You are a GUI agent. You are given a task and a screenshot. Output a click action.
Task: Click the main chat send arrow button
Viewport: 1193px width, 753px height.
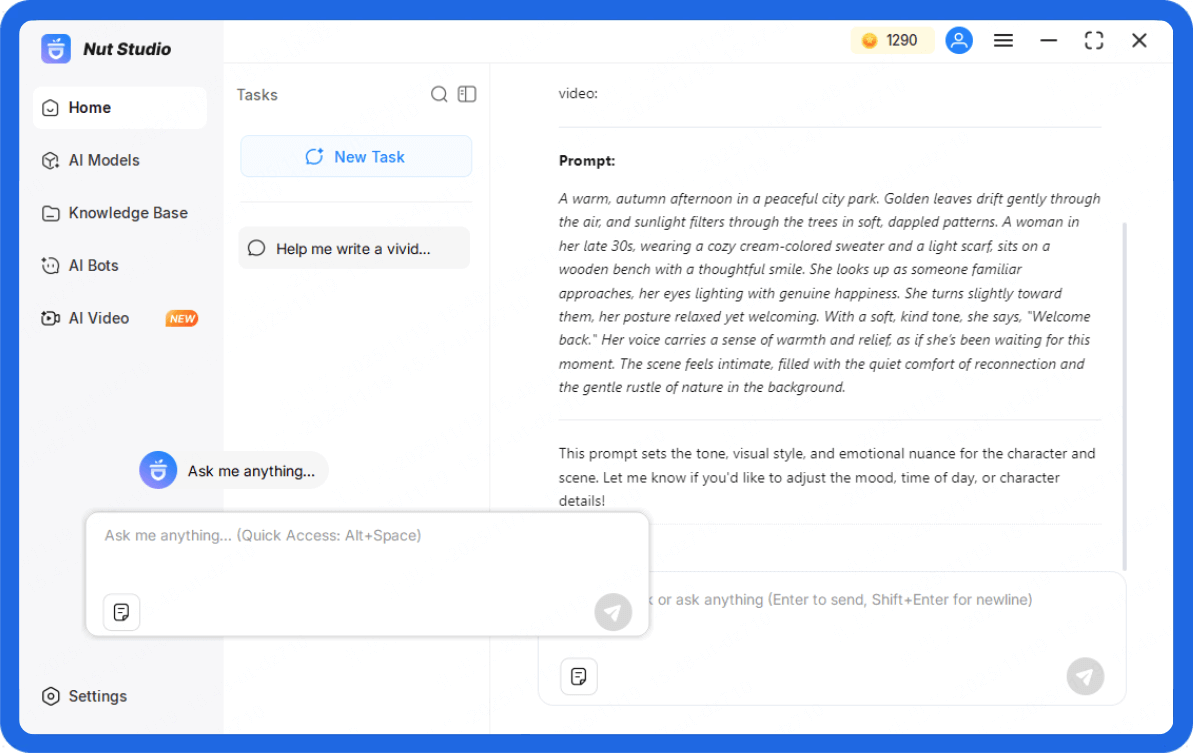coord(1085,677)
